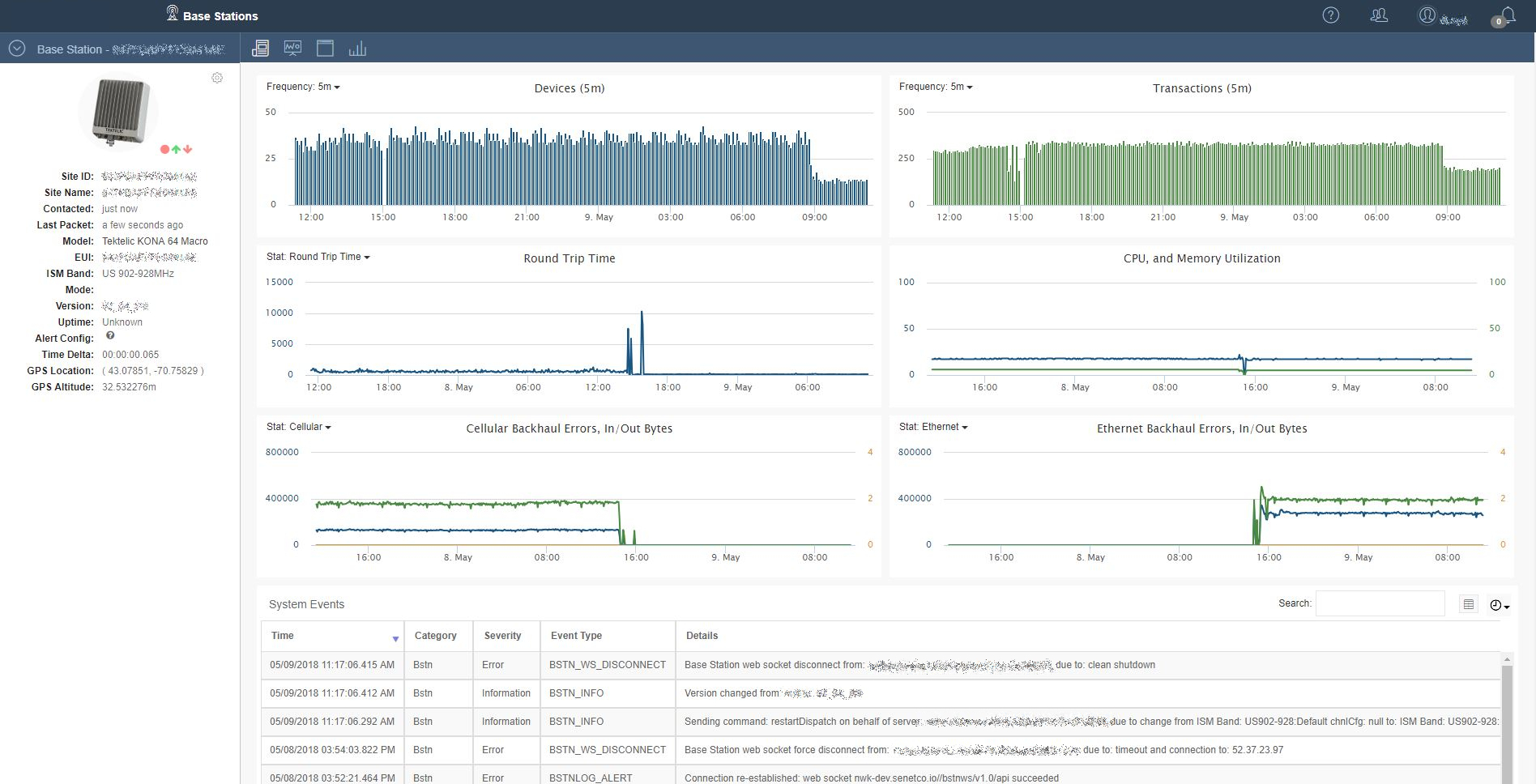
Task: Open Devices chart Frequency 5m dropdown
Action: 303,87
